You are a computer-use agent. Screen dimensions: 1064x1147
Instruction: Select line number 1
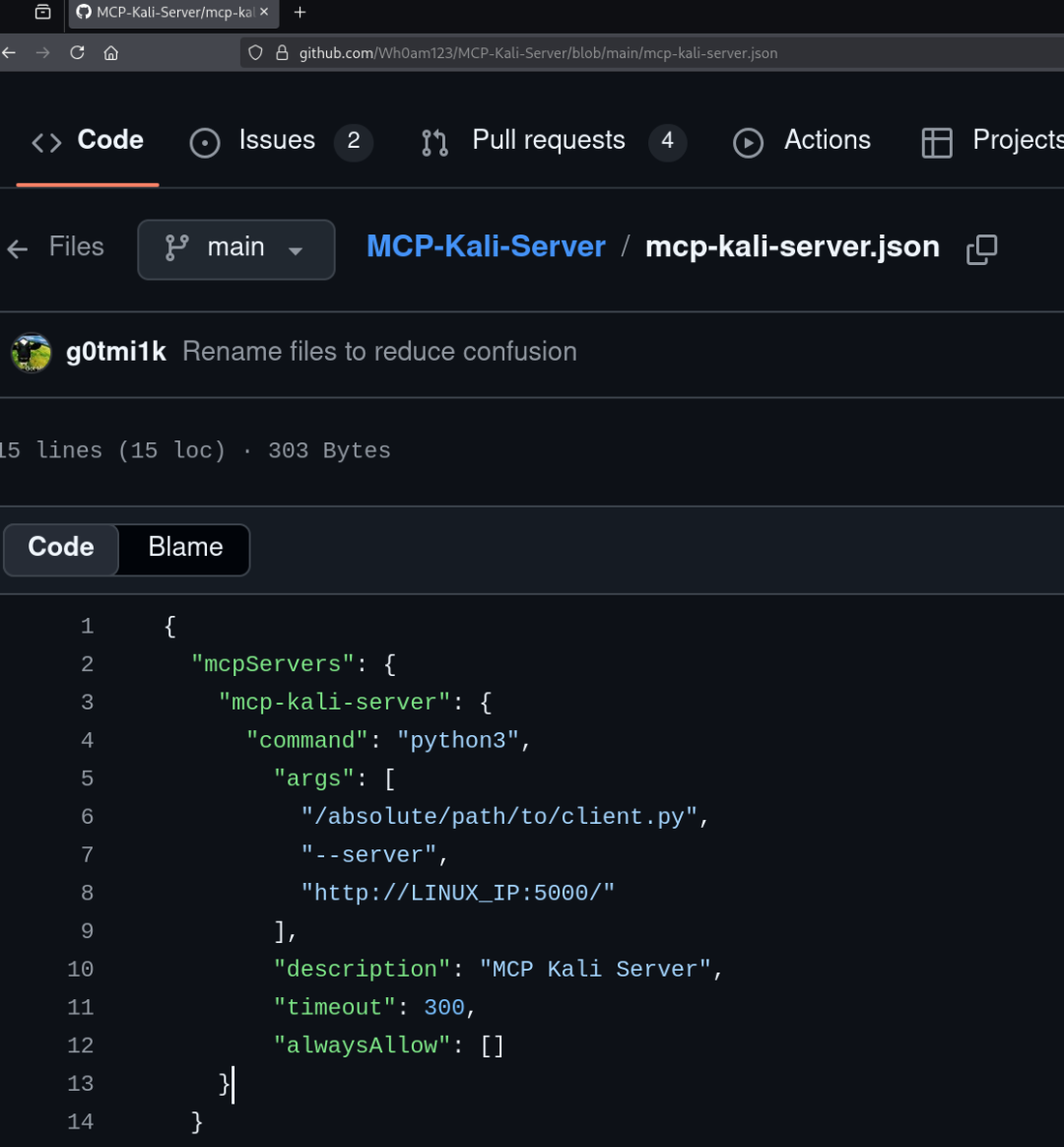87,626
